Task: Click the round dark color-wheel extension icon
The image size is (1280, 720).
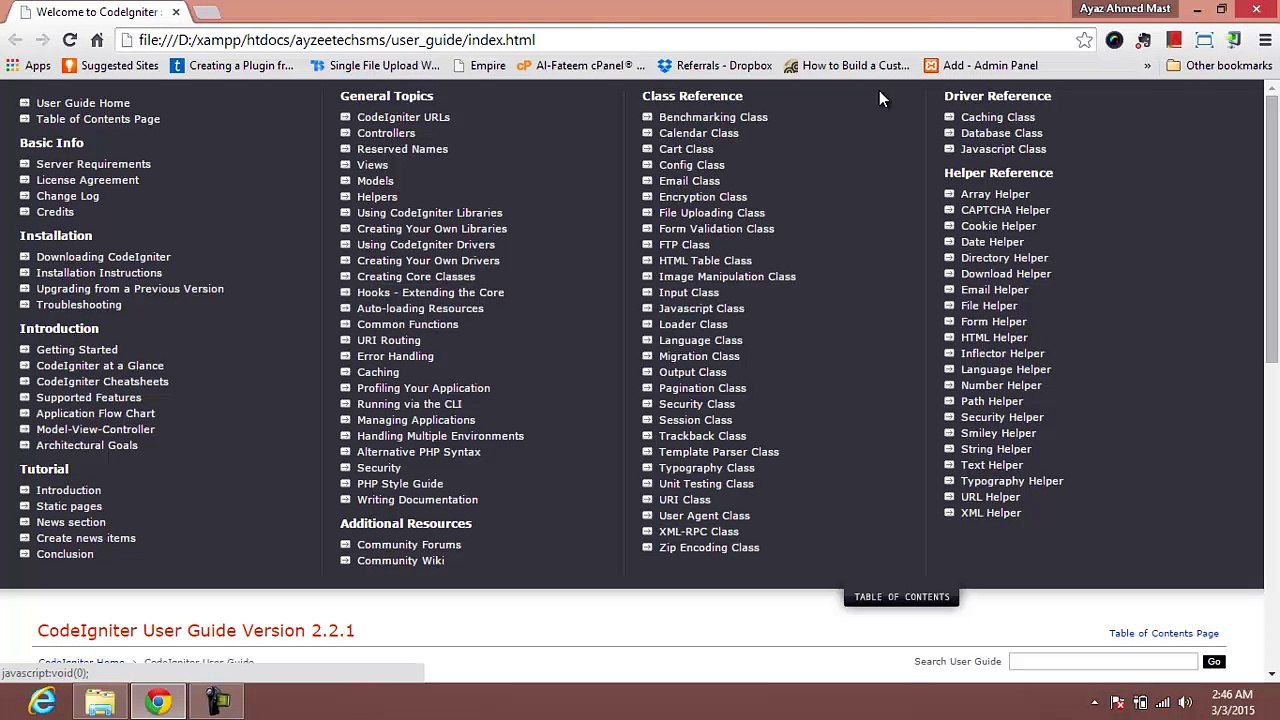Action: coord(1114,40)
